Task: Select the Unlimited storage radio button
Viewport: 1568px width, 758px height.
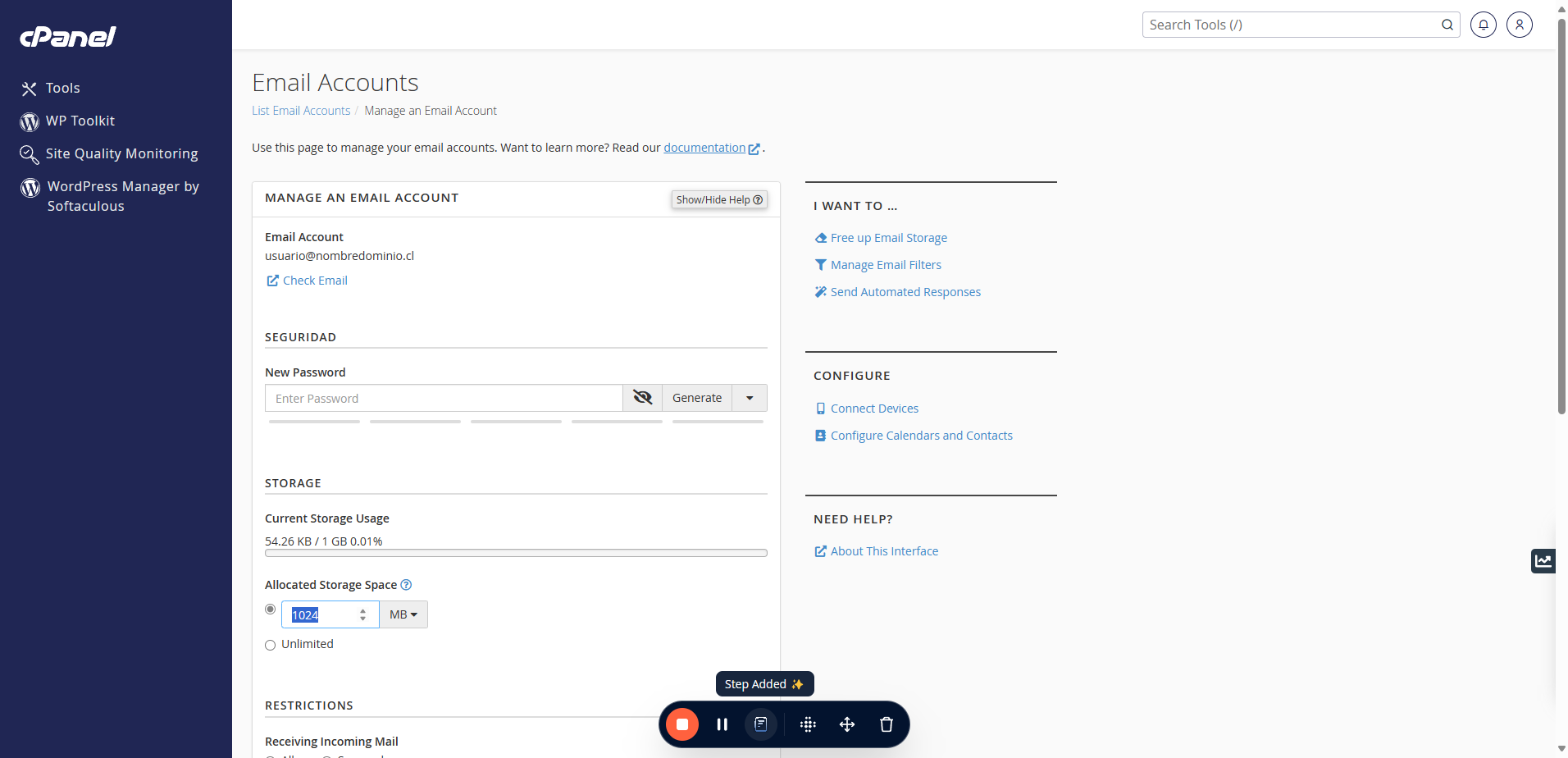Action: [270, 645]
